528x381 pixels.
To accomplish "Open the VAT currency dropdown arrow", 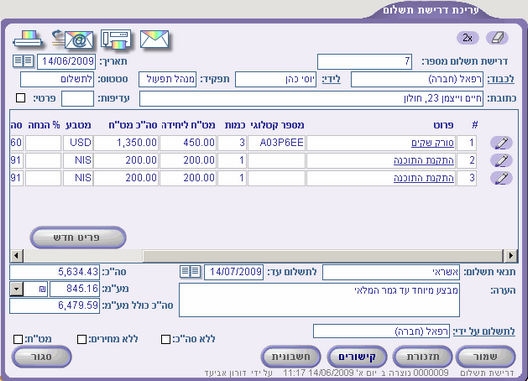I will click(x=16, y=289).
